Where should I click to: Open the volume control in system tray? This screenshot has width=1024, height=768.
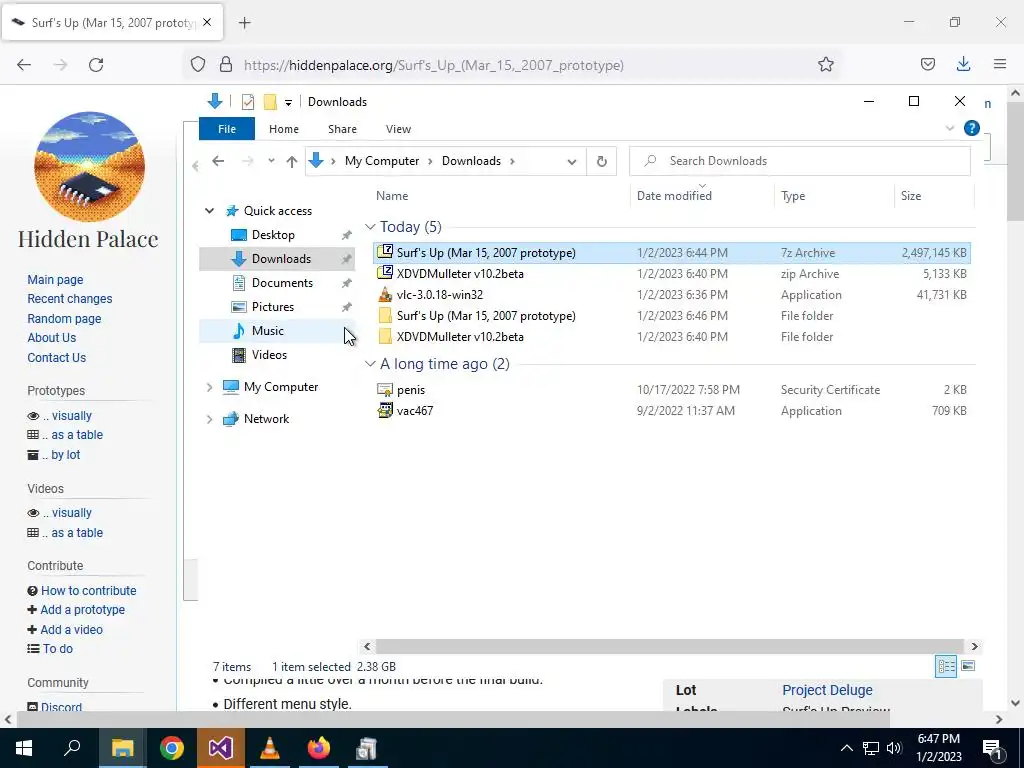[x=894, y=748]
